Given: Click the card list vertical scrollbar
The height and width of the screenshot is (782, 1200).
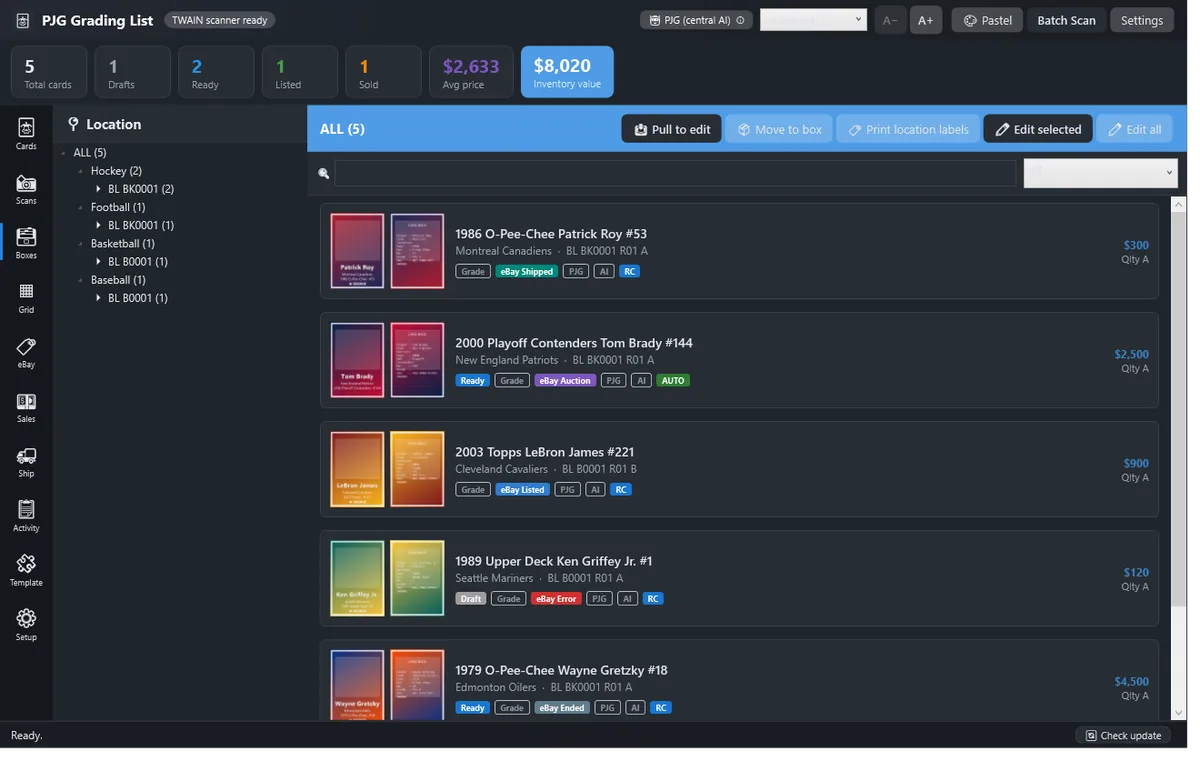Looking at the screenshot, I should point(1178,460).
